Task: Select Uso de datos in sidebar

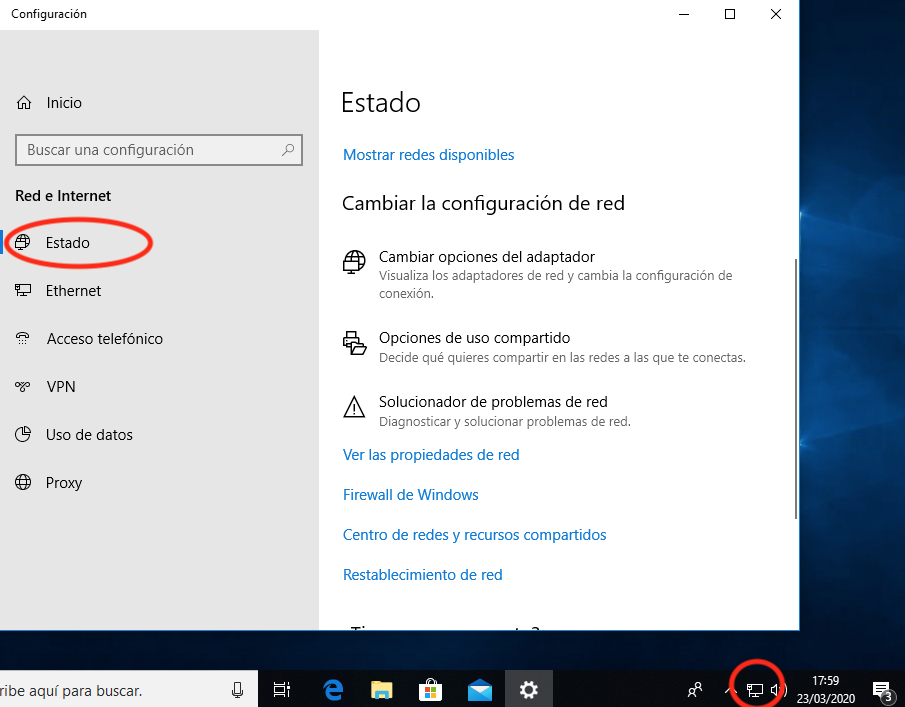Action: click(89, 434)
